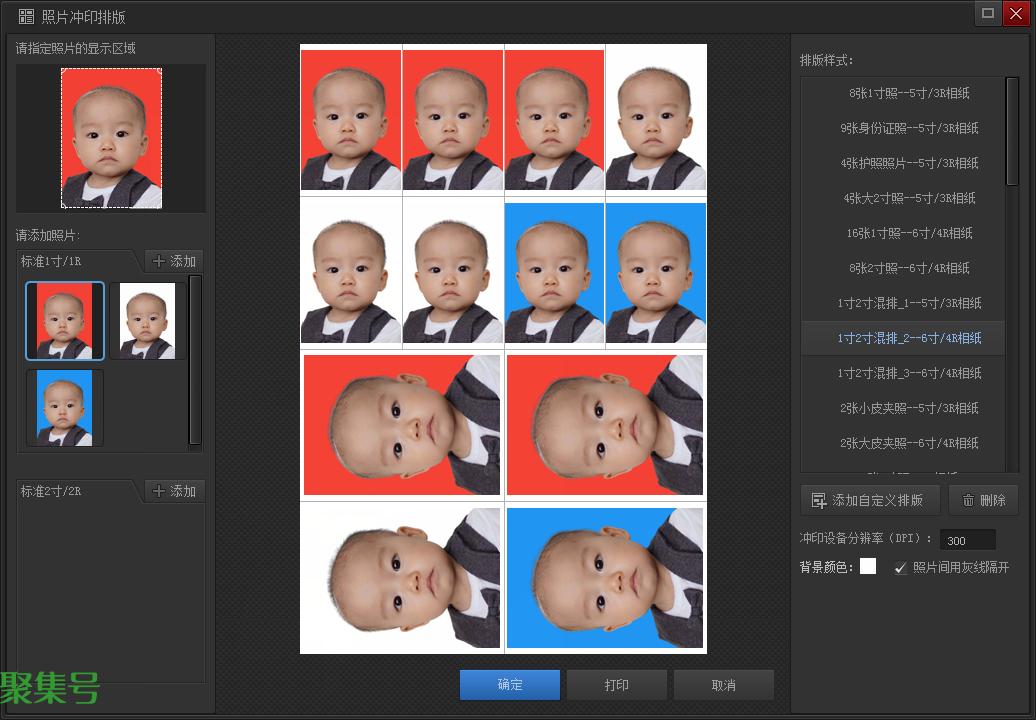The width and height of the screenshot is (1036, 720).
Task: Click the DPI input field showing 300
Action: 967,540
